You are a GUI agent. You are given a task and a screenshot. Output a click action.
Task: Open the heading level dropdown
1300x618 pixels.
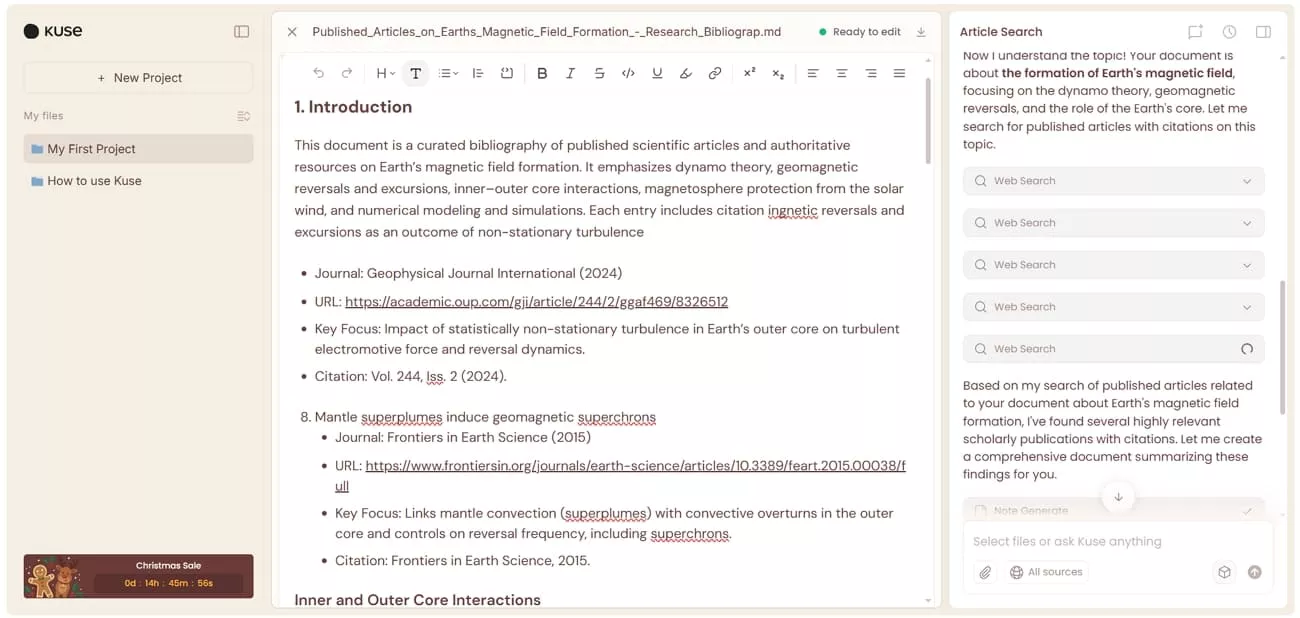(383, 72)
